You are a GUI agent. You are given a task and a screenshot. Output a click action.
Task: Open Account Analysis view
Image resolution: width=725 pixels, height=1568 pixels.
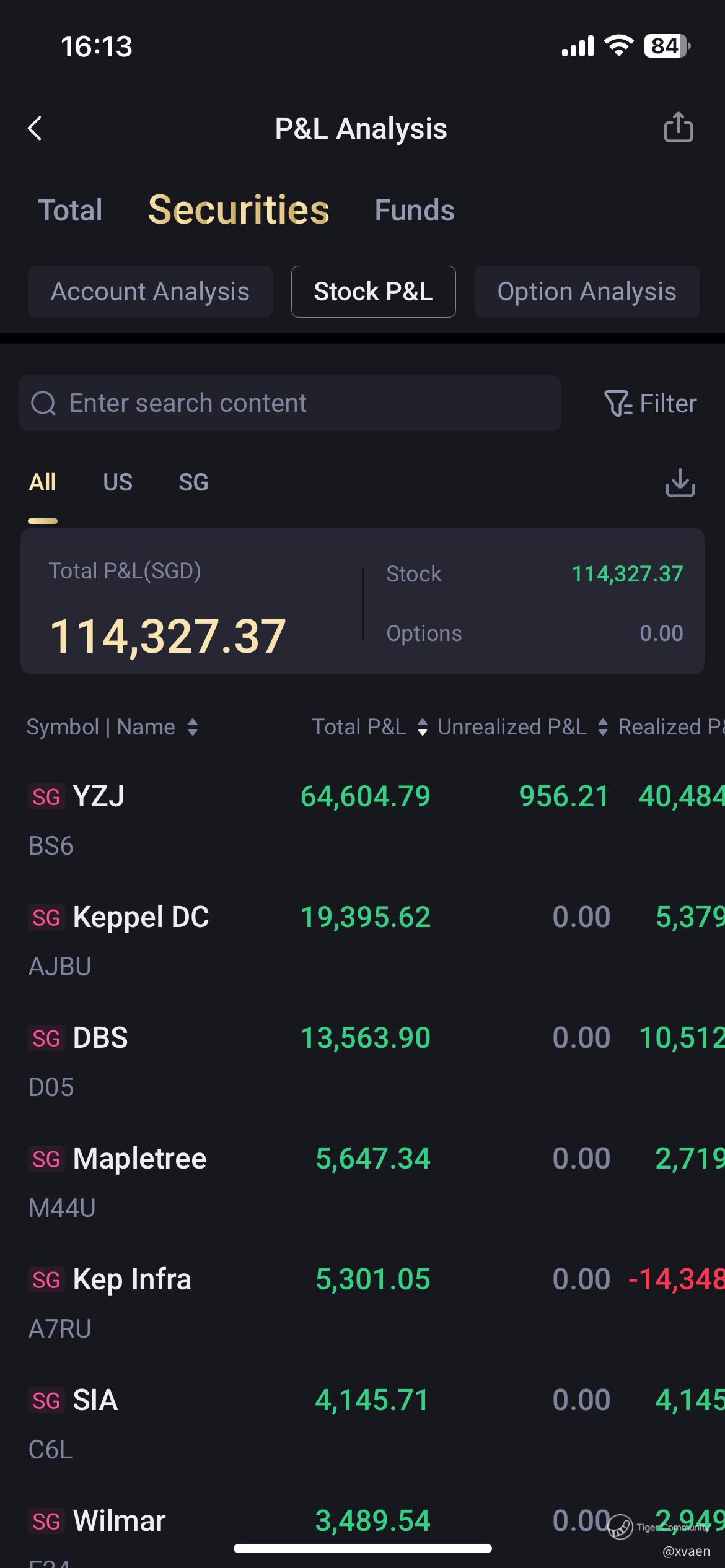[x=150, y=292]
